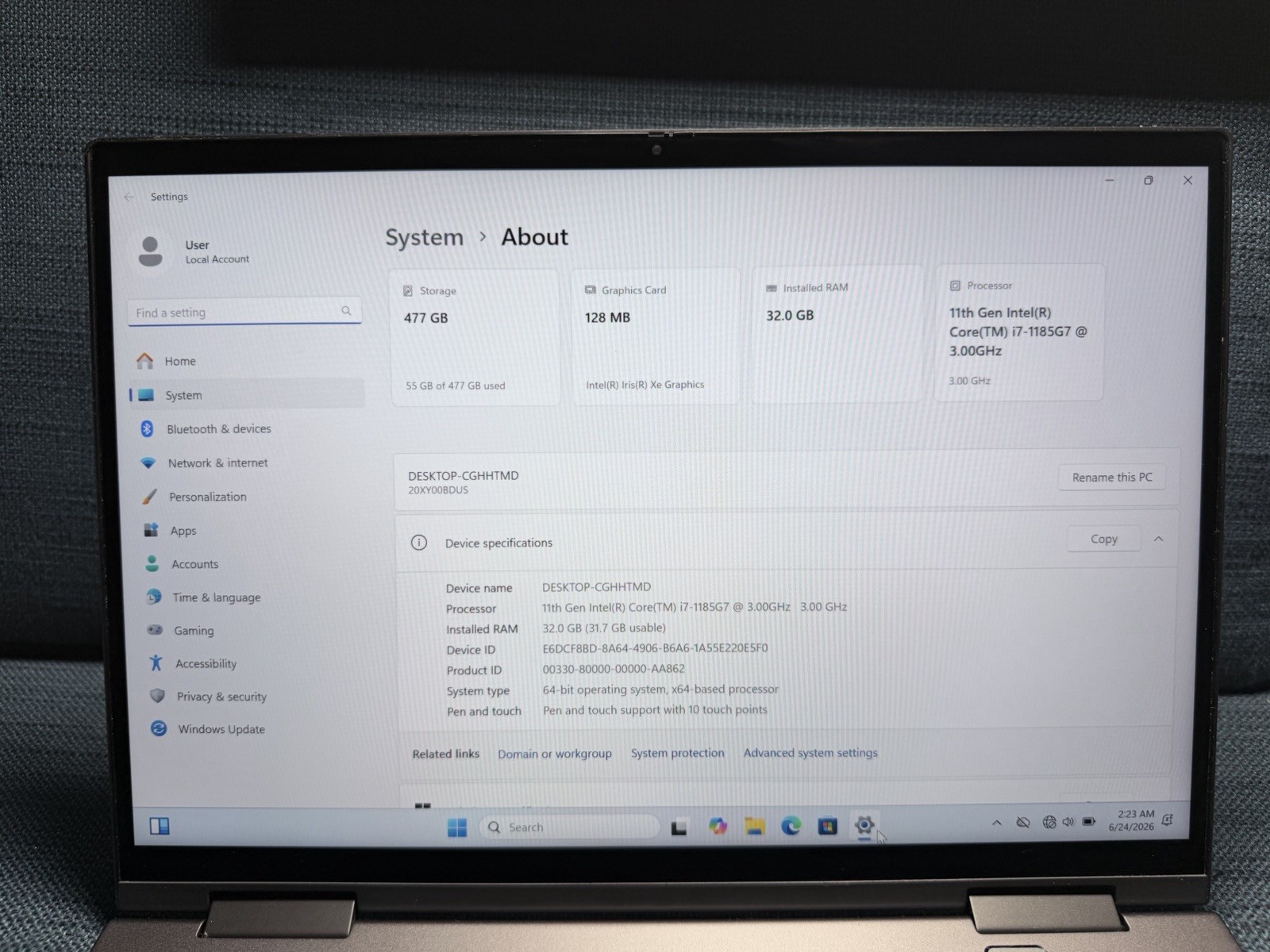The width and height of the screenshot is (1270, 952).
Task: Open Microsoft Store from the taskbar
Action: (x=827, y=826)
